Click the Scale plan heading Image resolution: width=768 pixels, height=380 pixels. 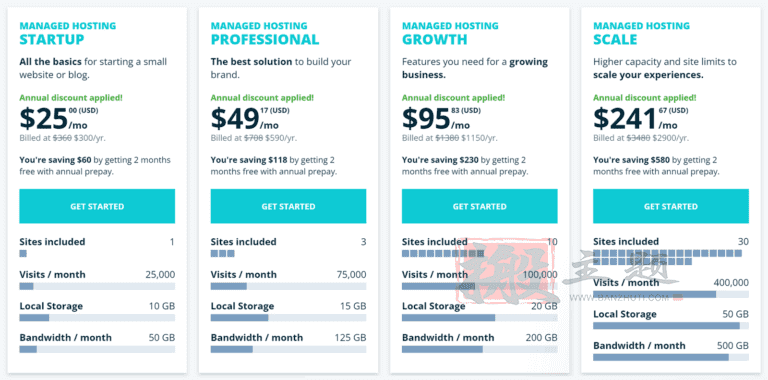[615, 39]
